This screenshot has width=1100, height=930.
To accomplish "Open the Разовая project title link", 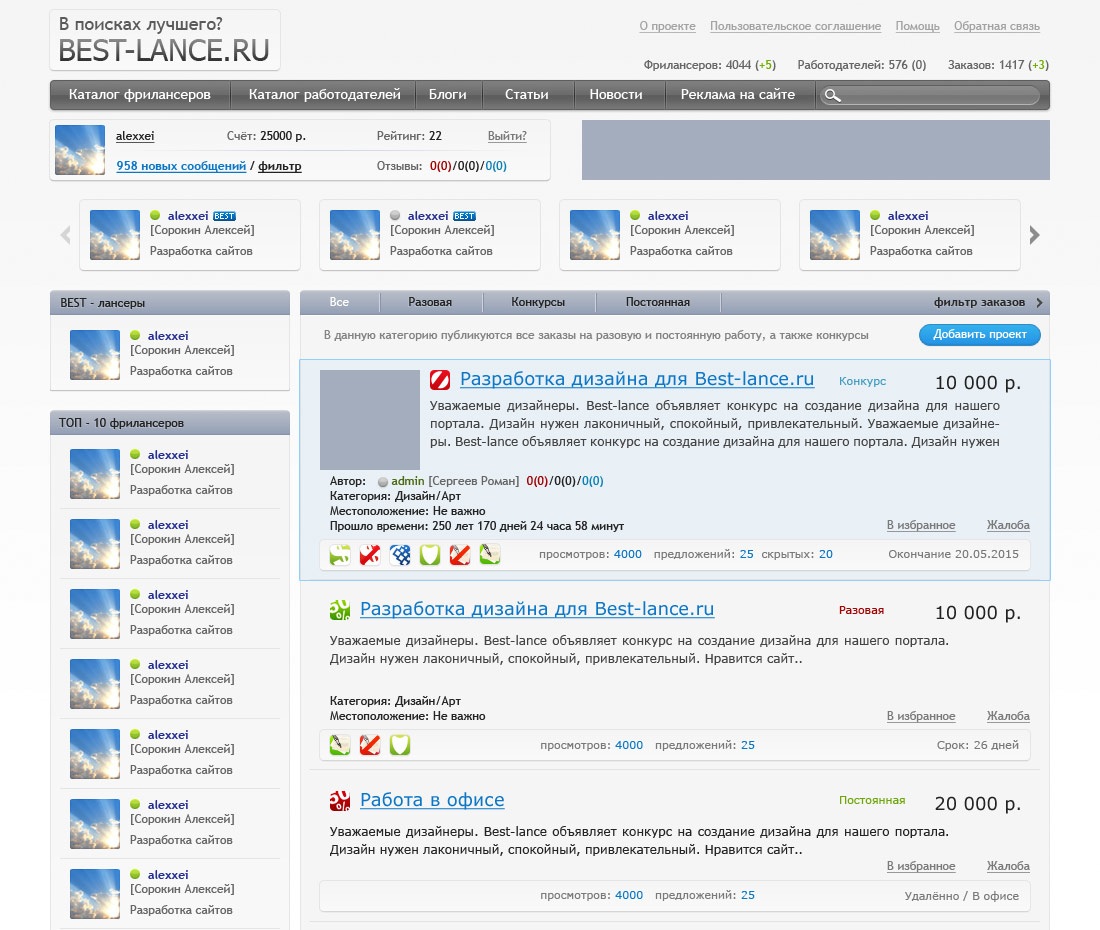I will coord(537,609).
